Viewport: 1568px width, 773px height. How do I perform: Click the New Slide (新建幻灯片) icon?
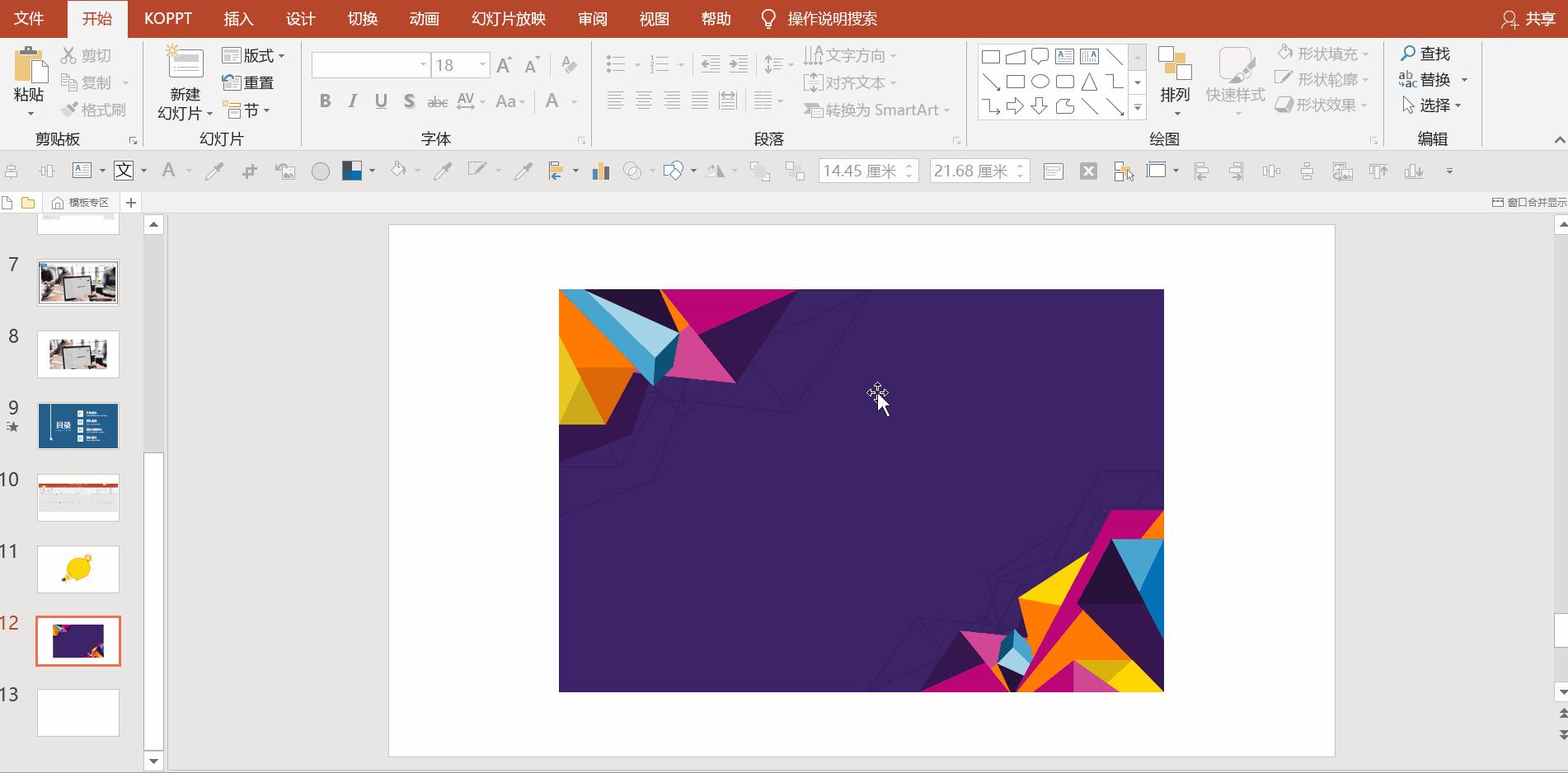point(185,64)
